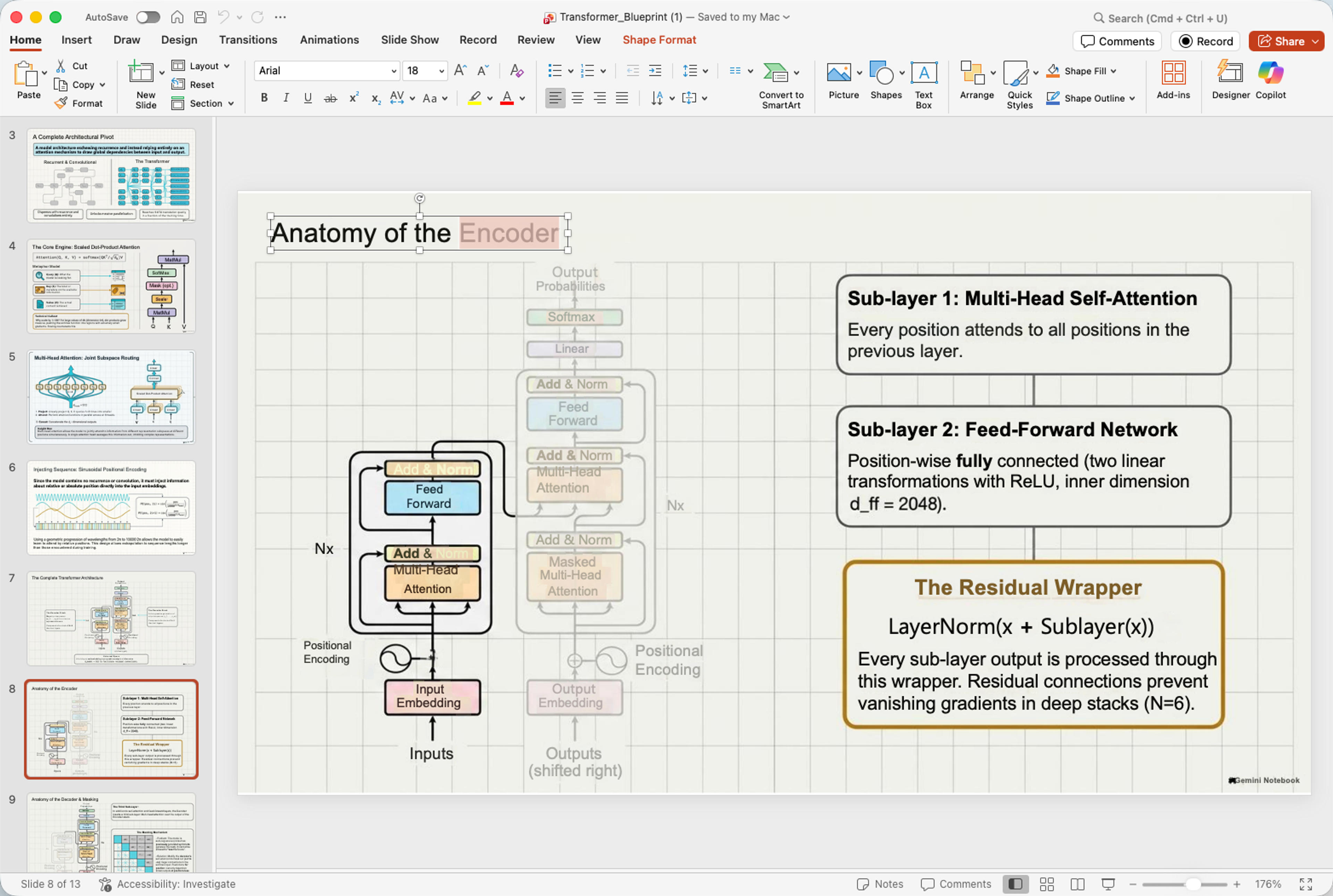Adjust the zoom slider handle
The image size is (1333, 896).
[x=1192, y=884]
